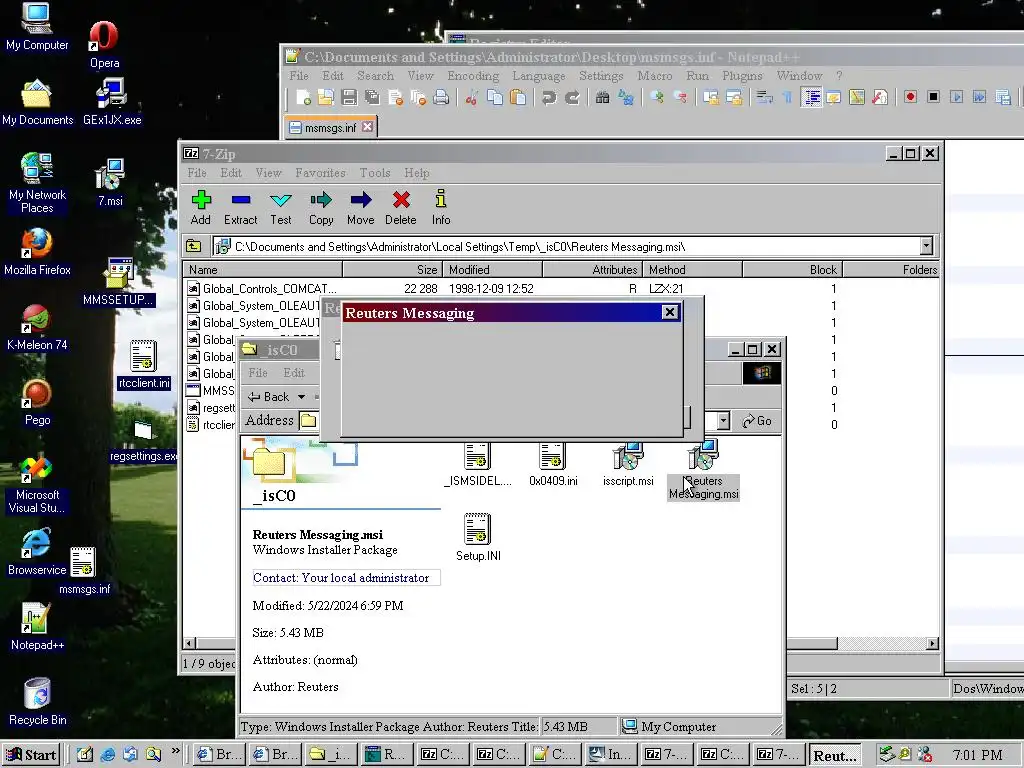The image size is (1024, 768).
Task: Click the Reut... taskbar button
Action: [835, 756]
